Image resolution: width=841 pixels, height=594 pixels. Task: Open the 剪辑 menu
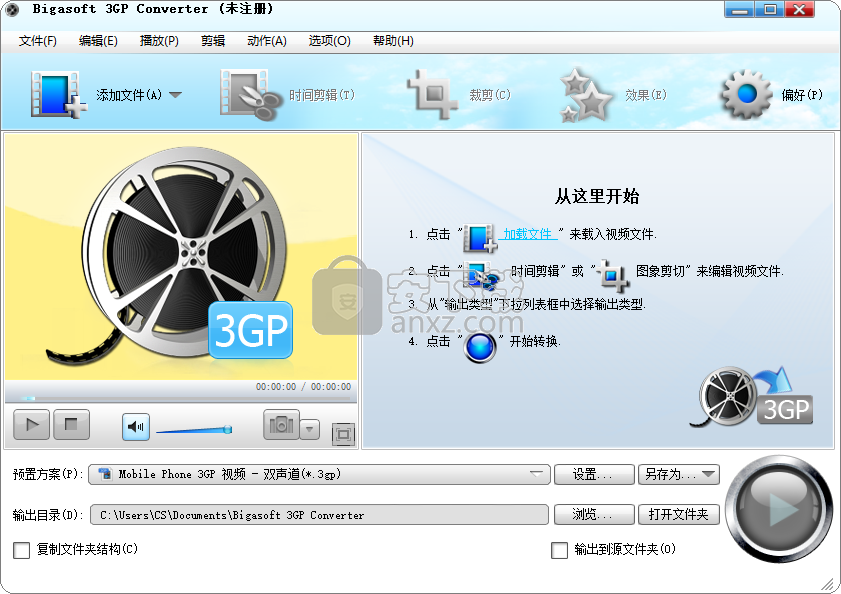(x=213, y=41)
